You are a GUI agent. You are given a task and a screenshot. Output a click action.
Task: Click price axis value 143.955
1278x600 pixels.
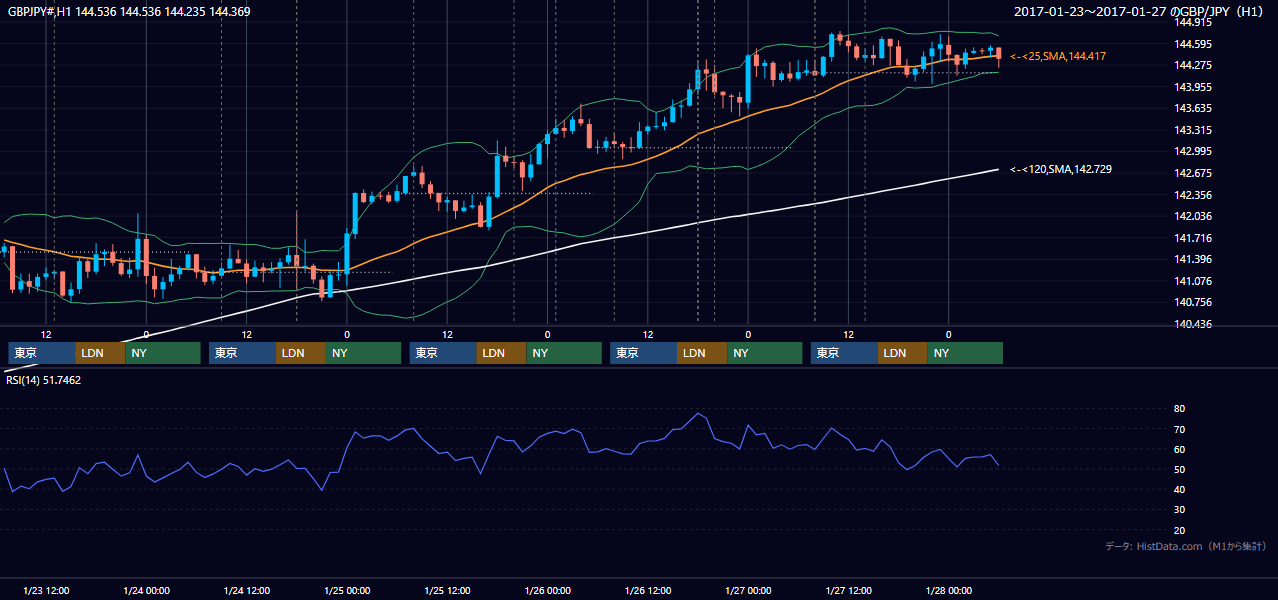point(1194,88)
